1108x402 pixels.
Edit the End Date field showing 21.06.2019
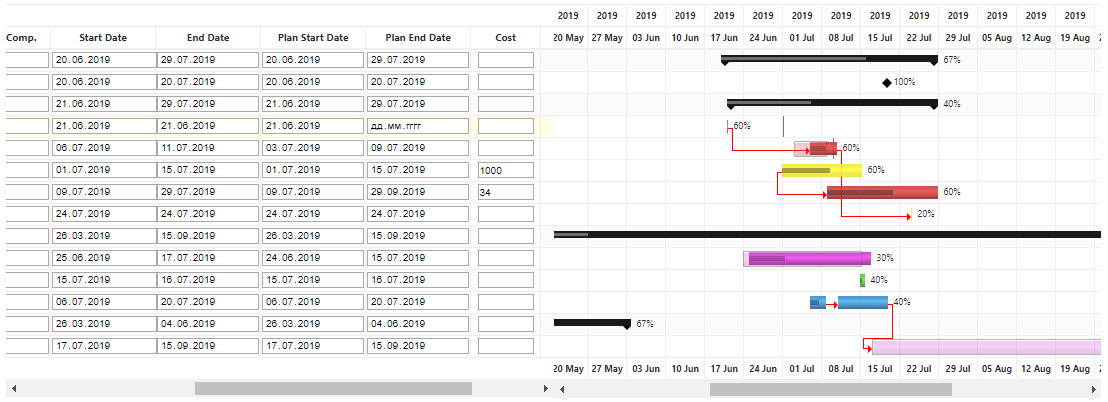(208, 126)
